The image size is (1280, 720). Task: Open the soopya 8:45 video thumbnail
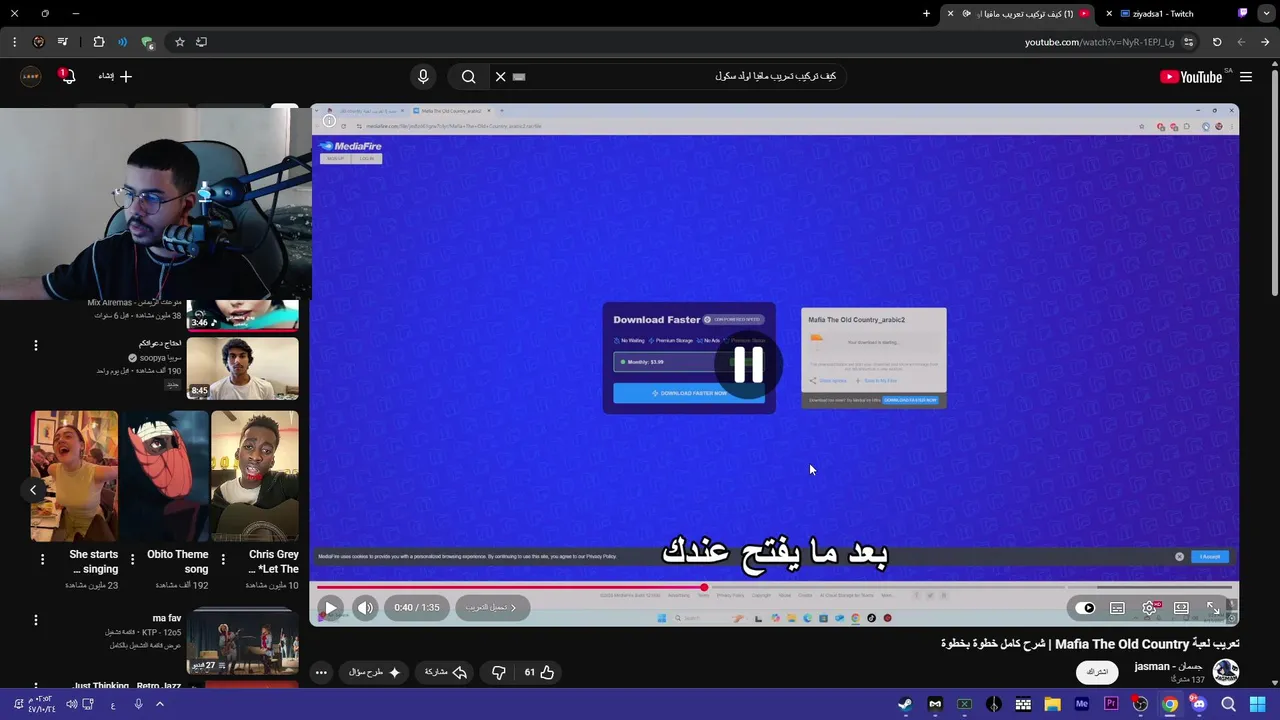(x=242, y=368)
